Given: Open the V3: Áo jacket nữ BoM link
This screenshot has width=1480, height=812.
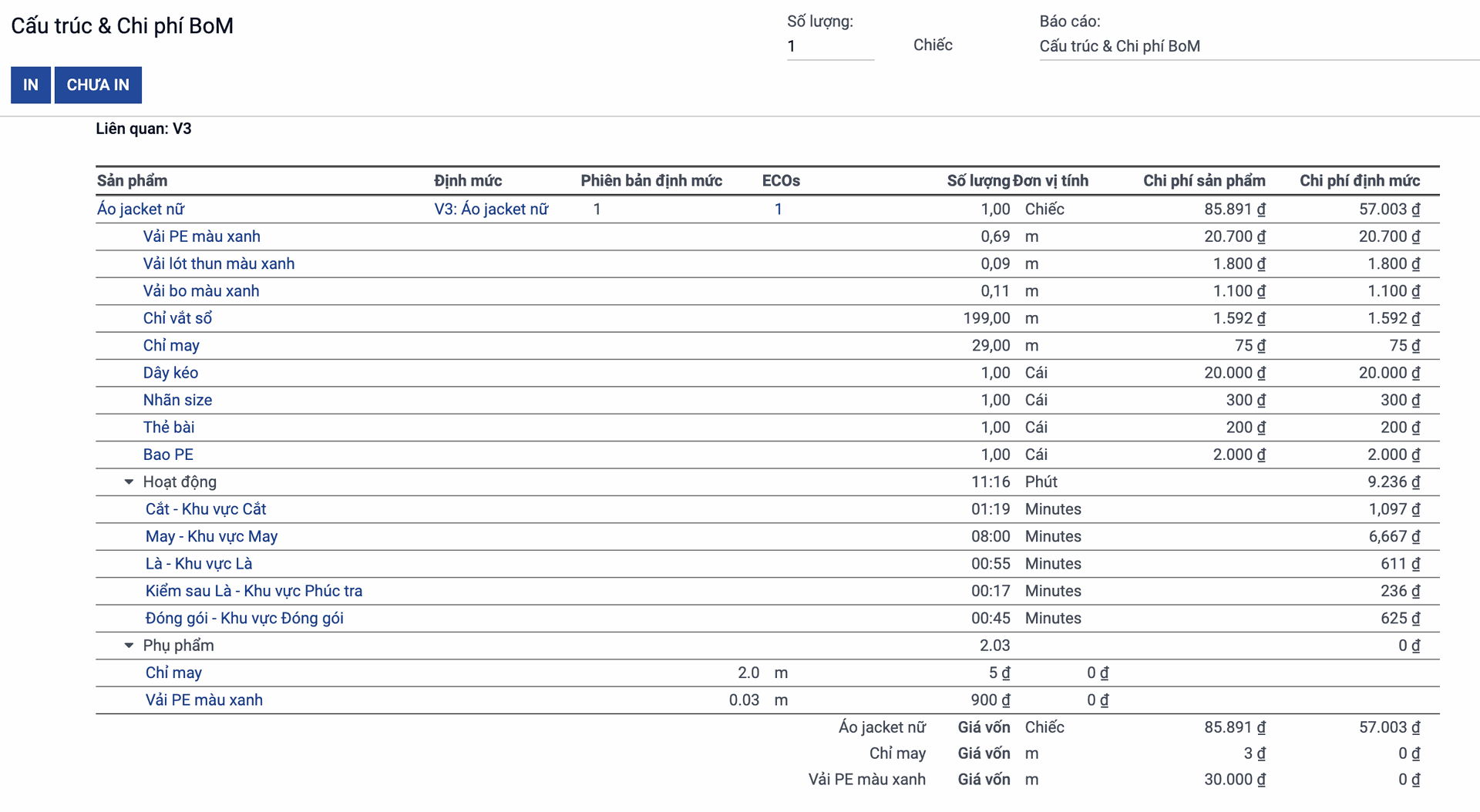Looking at the screenshot, I should click(x=491, y=210).
